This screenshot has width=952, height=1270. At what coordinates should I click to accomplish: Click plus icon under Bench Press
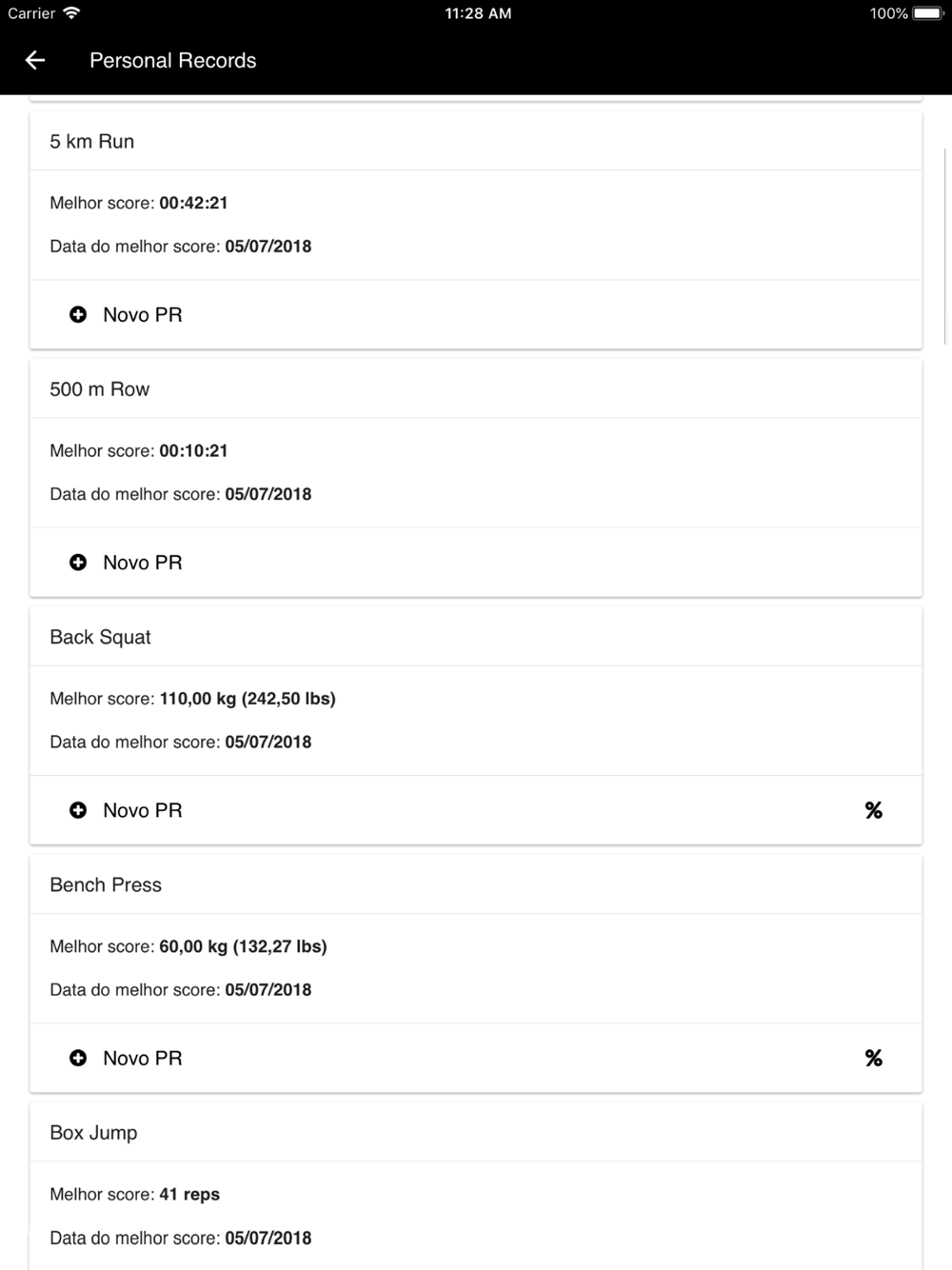point(78,1058)
